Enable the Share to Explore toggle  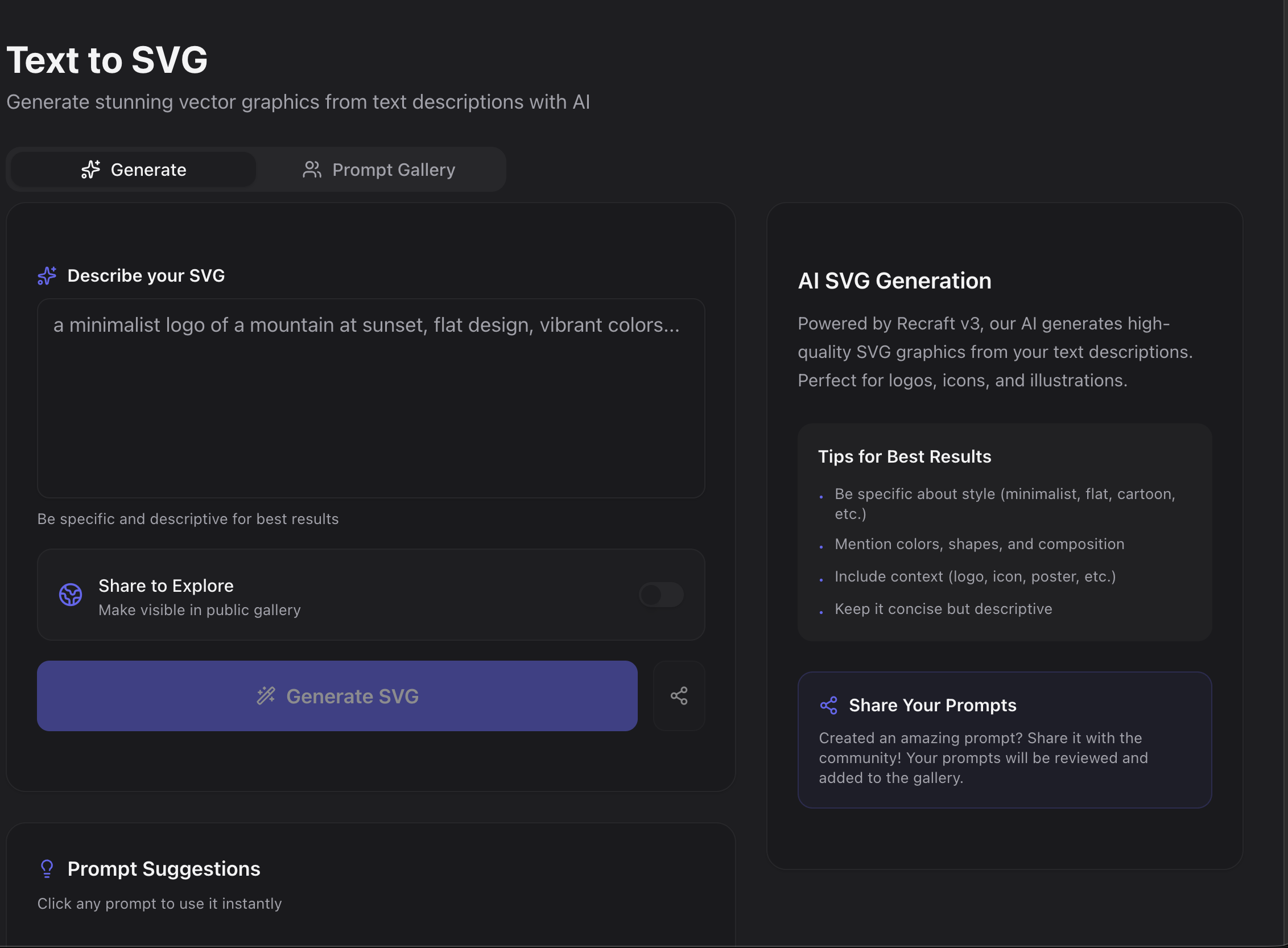pyautogui.click(x=661, y=595)
